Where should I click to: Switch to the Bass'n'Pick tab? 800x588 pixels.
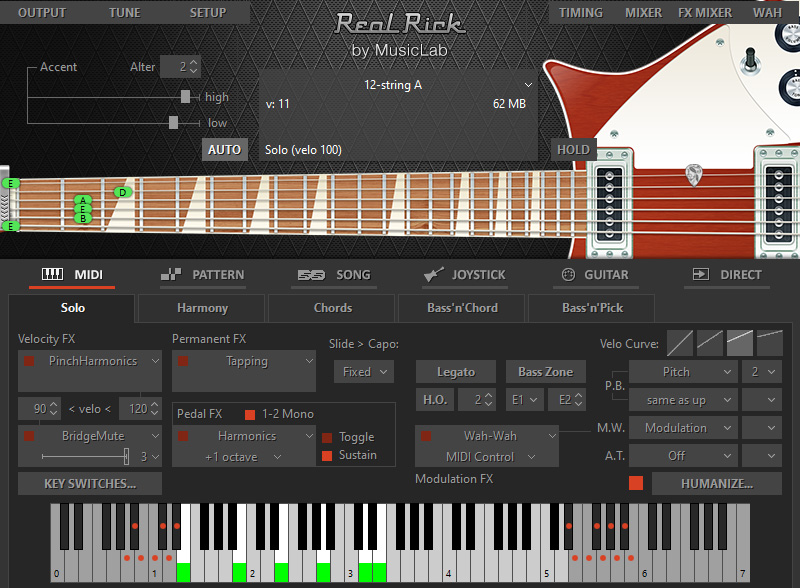[x=592, y=308]
